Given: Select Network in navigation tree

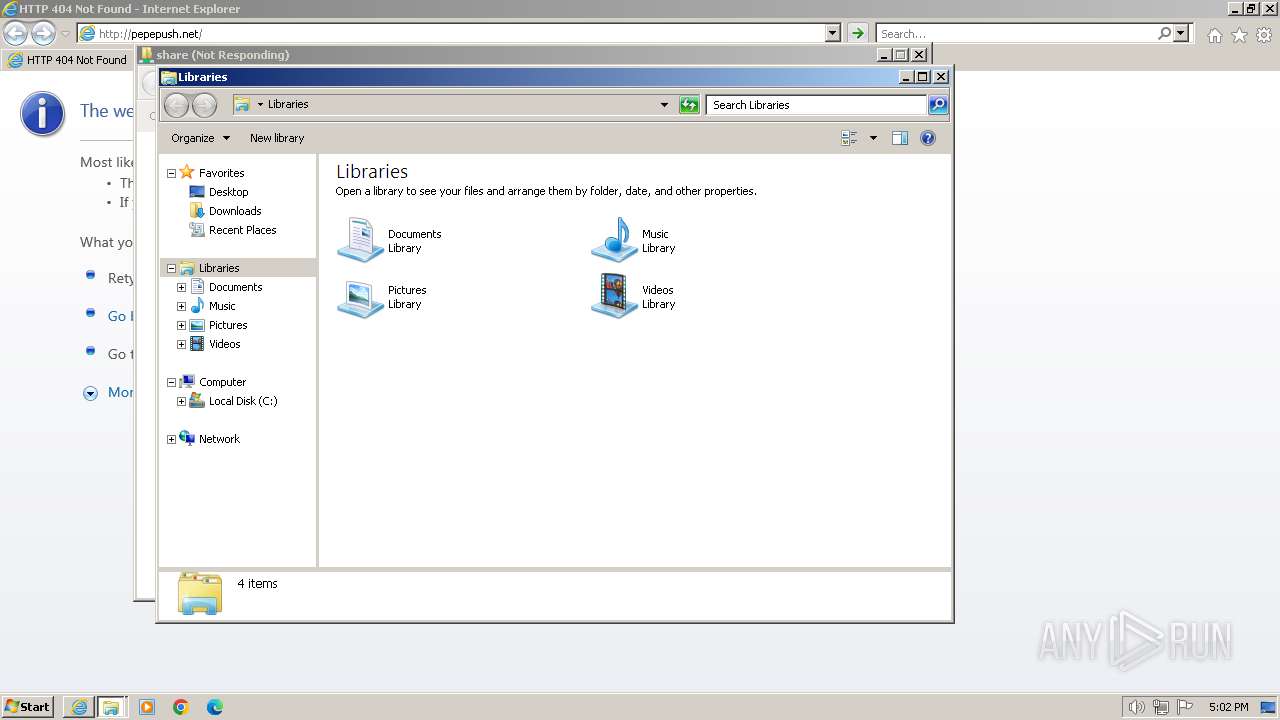Looking at the screenshot, I should [x=219, y=439].
